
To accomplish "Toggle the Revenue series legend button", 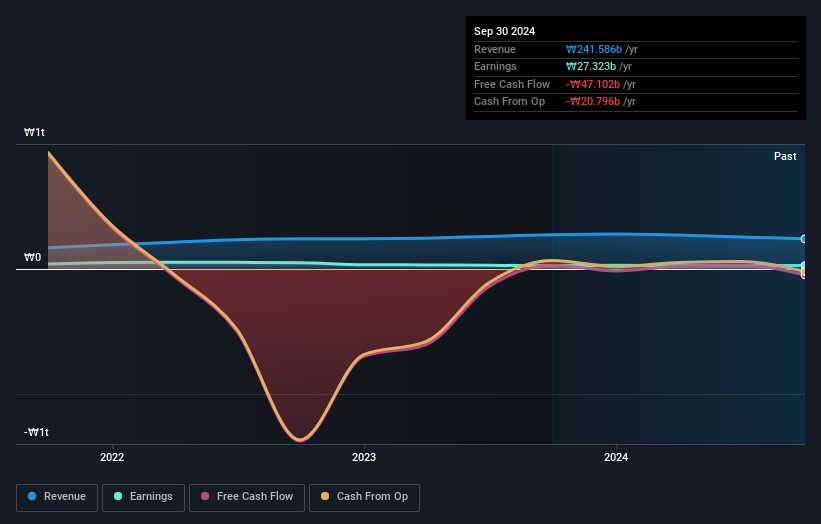I will (57, 497).
